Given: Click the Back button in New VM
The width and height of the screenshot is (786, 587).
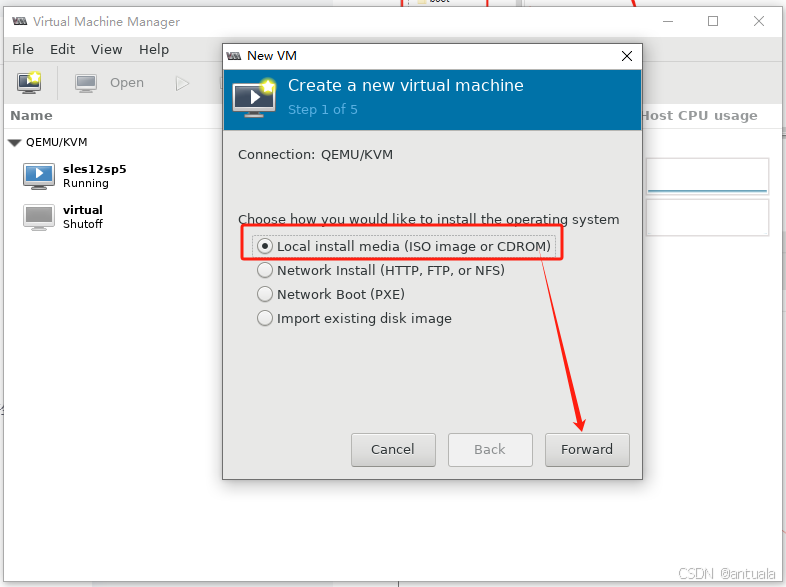Looking at the screenshot, I should (490, 450).
